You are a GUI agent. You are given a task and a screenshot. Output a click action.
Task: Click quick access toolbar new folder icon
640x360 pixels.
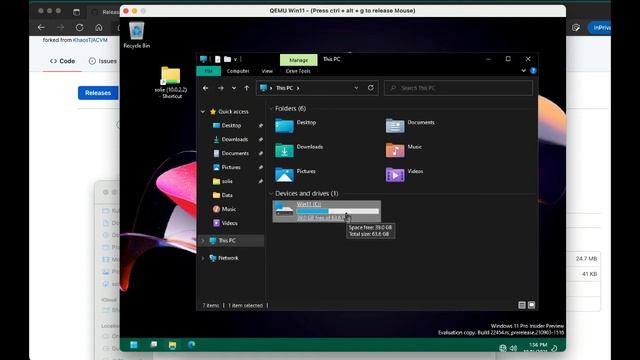[x=227, y=60]
